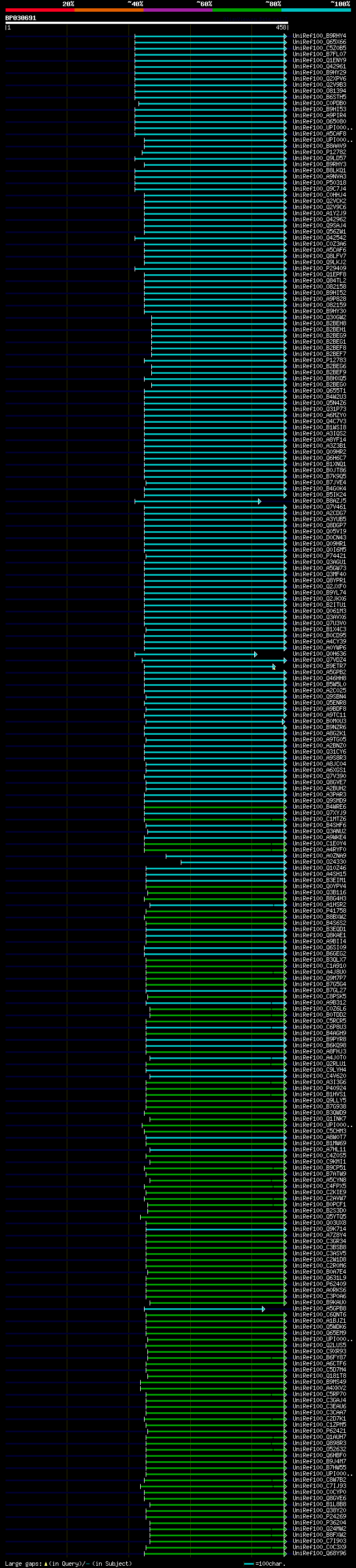Select hit label UniRef100_B4WRE6's neighbor Q7XYJ9
The image size is (356, 1568).
[x=319, y=813]
